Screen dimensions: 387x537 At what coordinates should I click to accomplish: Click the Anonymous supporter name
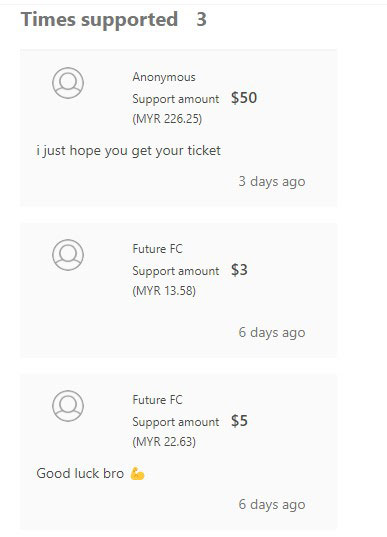point(164,77)
